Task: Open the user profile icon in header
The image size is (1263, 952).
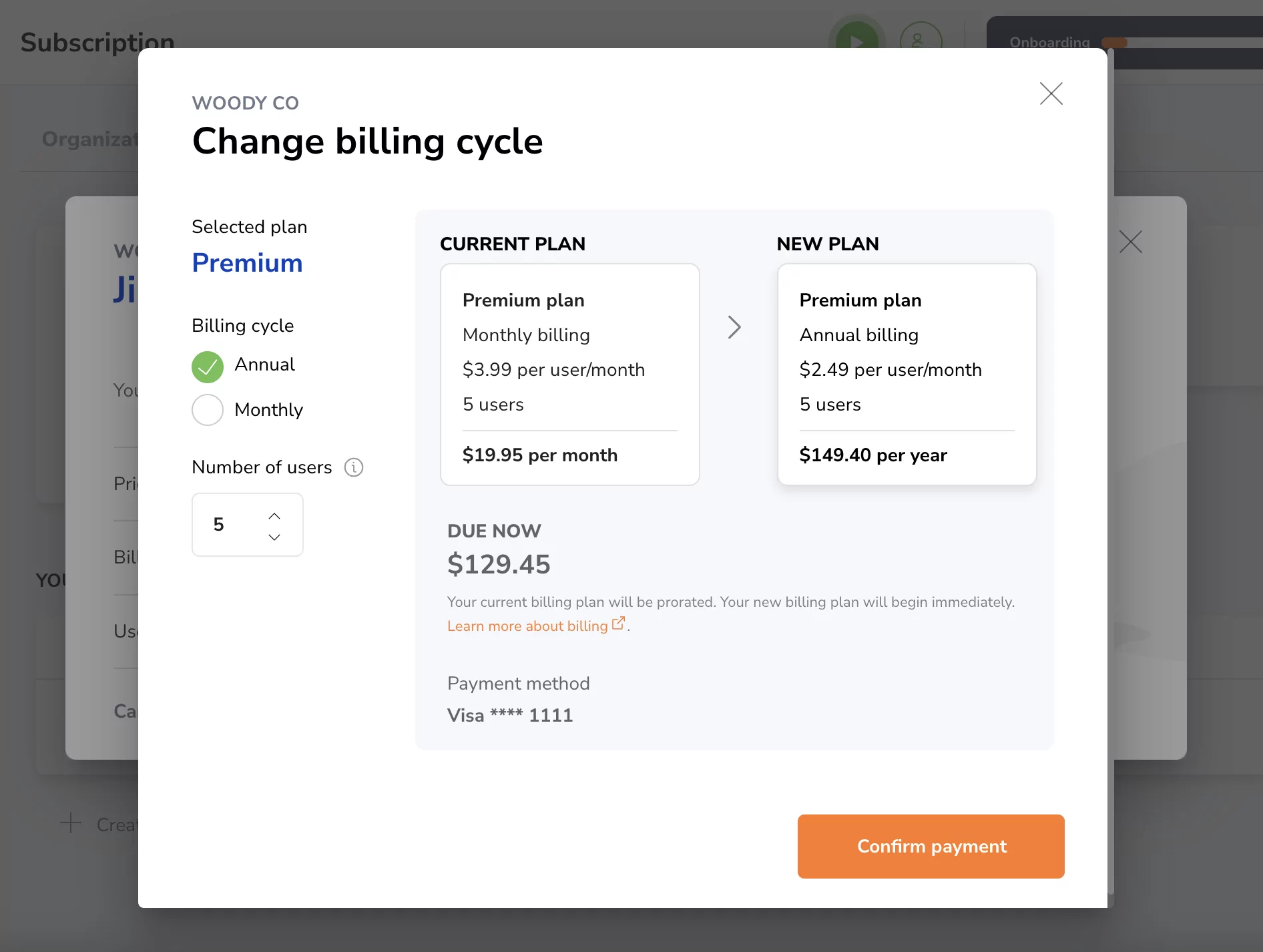Action: point(921,40)
